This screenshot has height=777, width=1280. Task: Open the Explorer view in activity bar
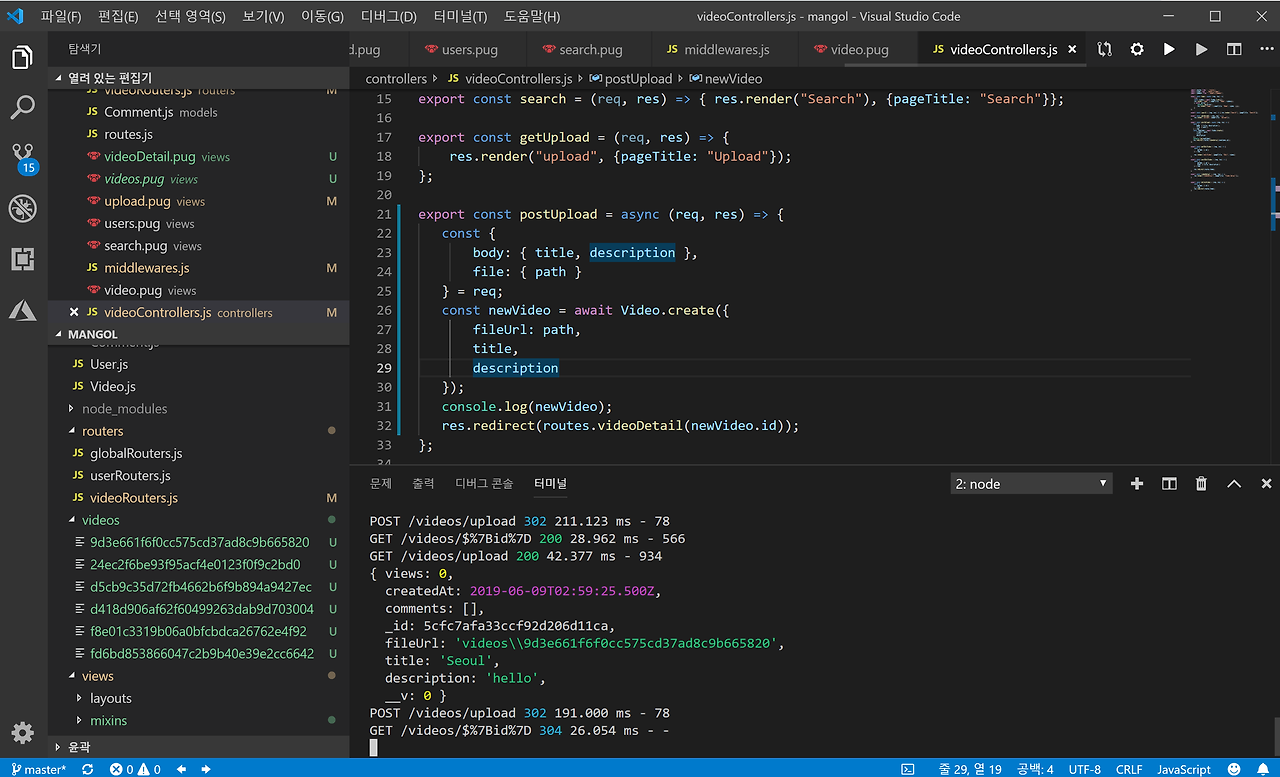coord(23,57)
